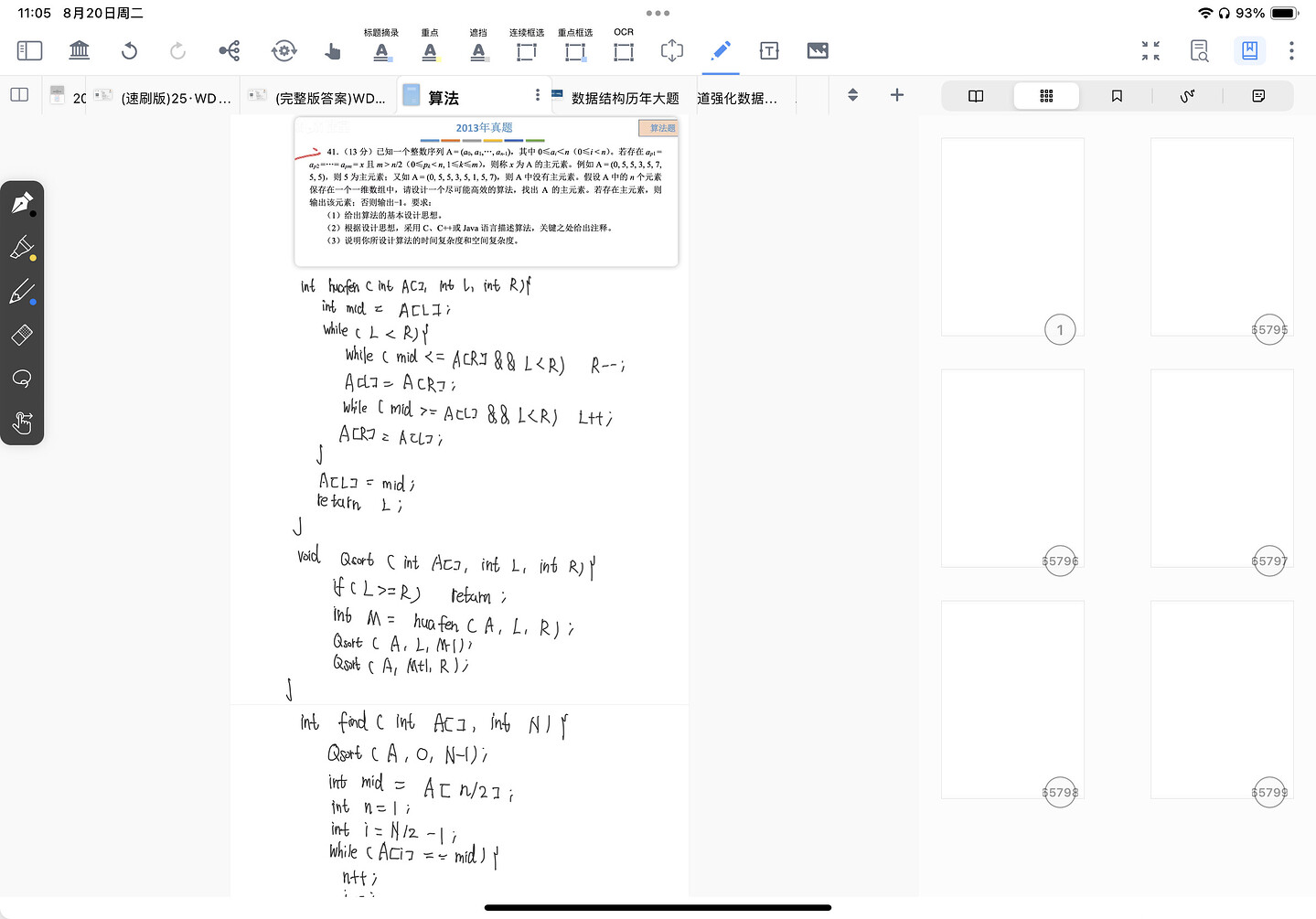This screenshot has height=919, width=1316.
Task: Select the pencil with blue dot
Action: pyautogui.click(x=23, y=292)
